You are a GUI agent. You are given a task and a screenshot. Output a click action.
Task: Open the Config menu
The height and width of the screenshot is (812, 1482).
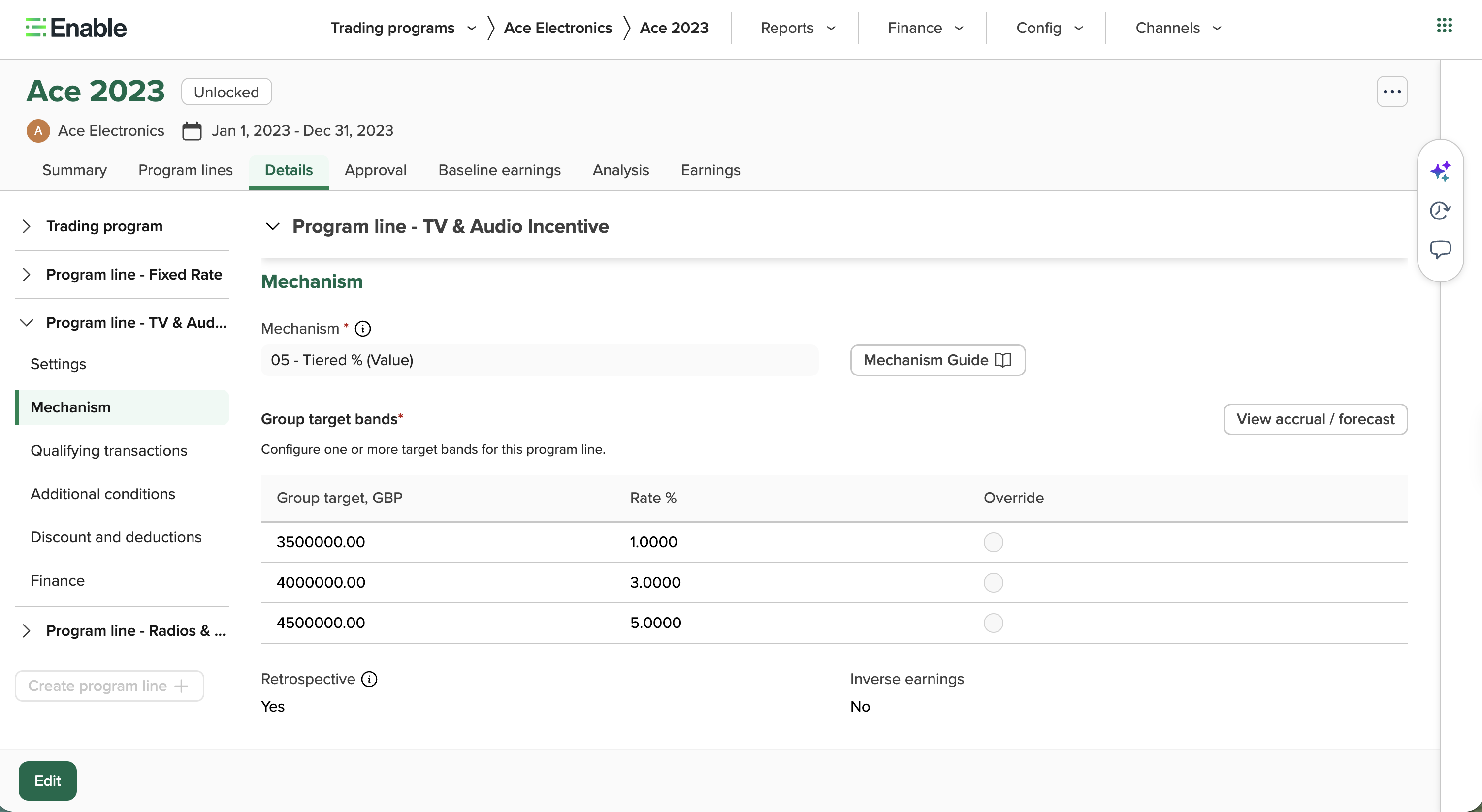1049,28
